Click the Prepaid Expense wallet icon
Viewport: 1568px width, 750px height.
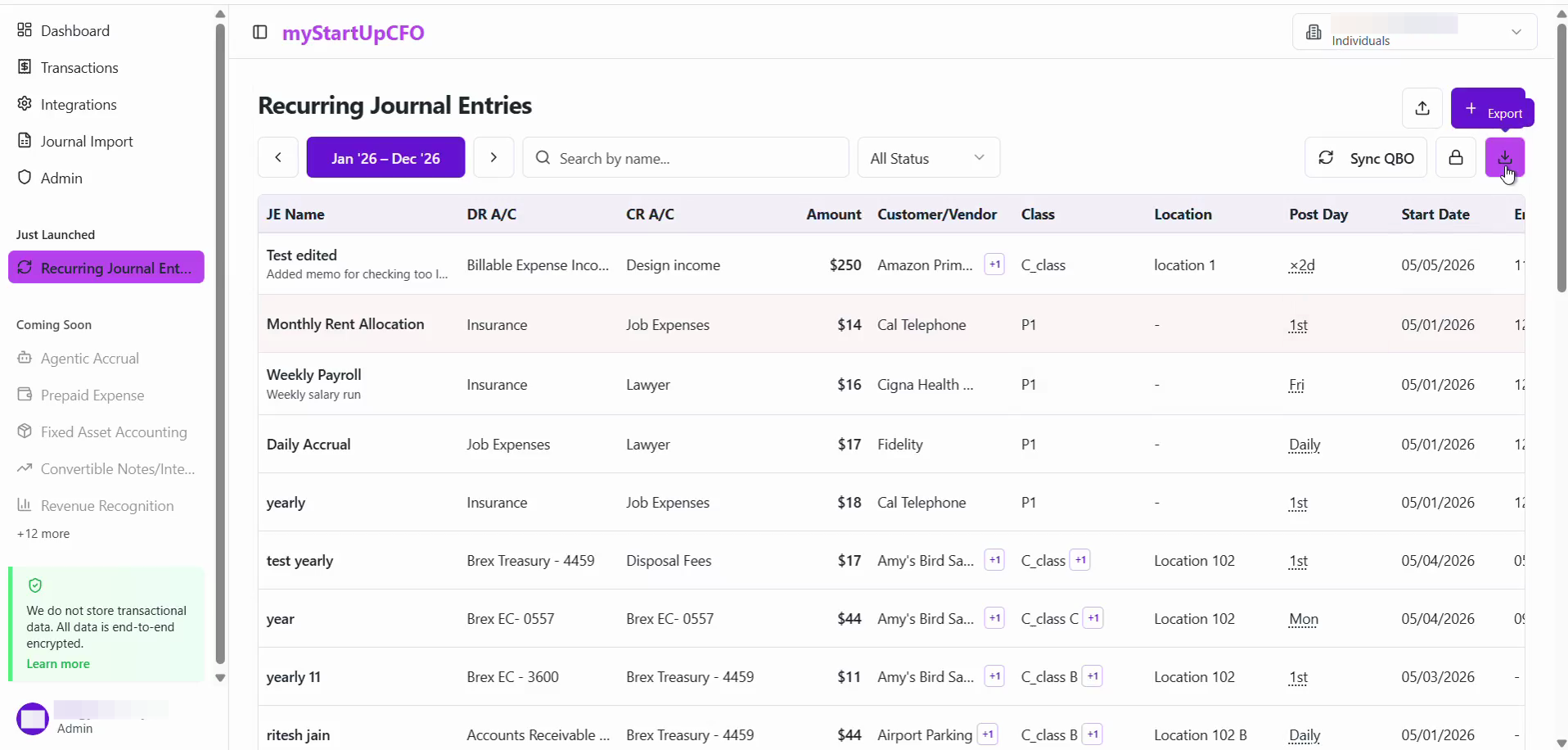click(x=25, y=395)
